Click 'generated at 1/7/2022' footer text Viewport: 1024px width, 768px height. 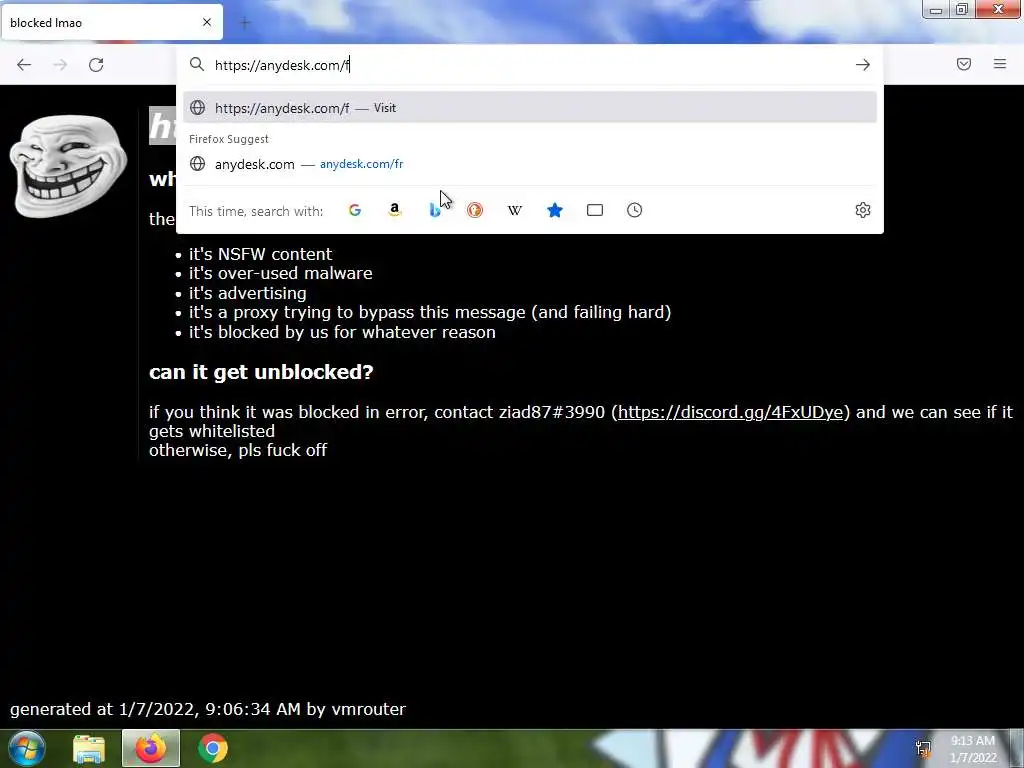point(208,709)
